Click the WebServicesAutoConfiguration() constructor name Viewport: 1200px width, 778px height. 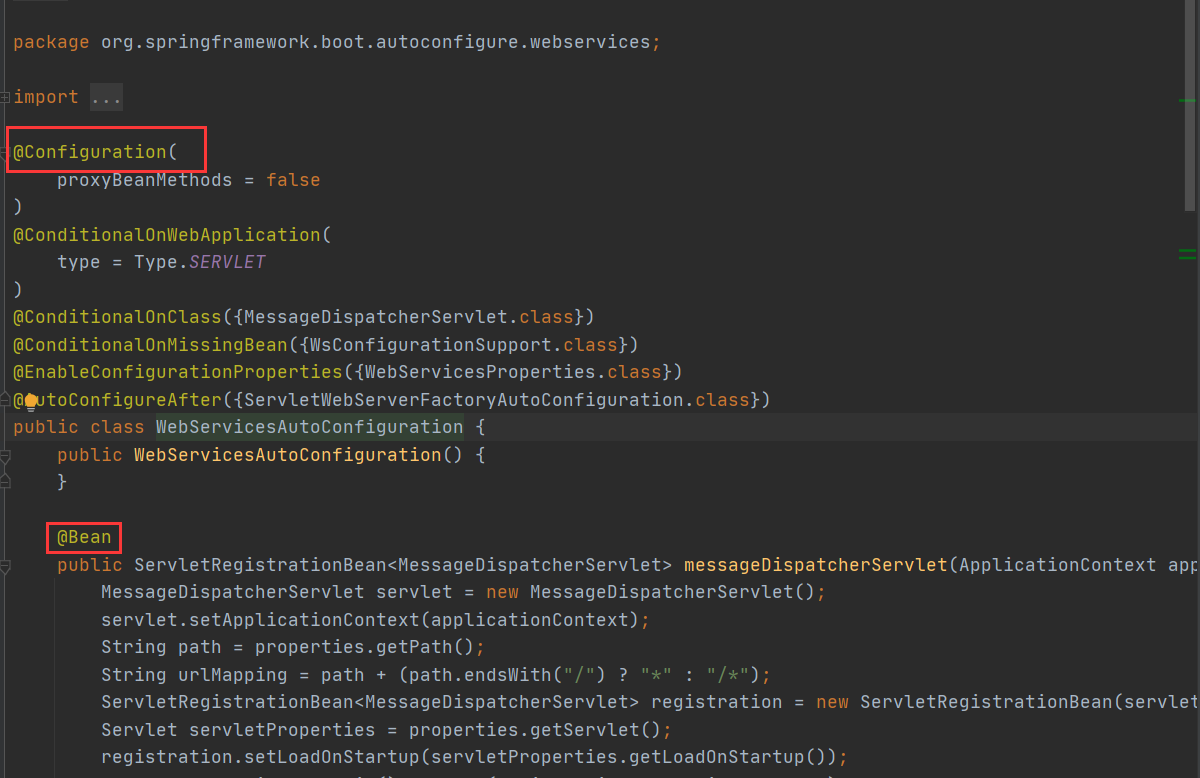[288, 455]
